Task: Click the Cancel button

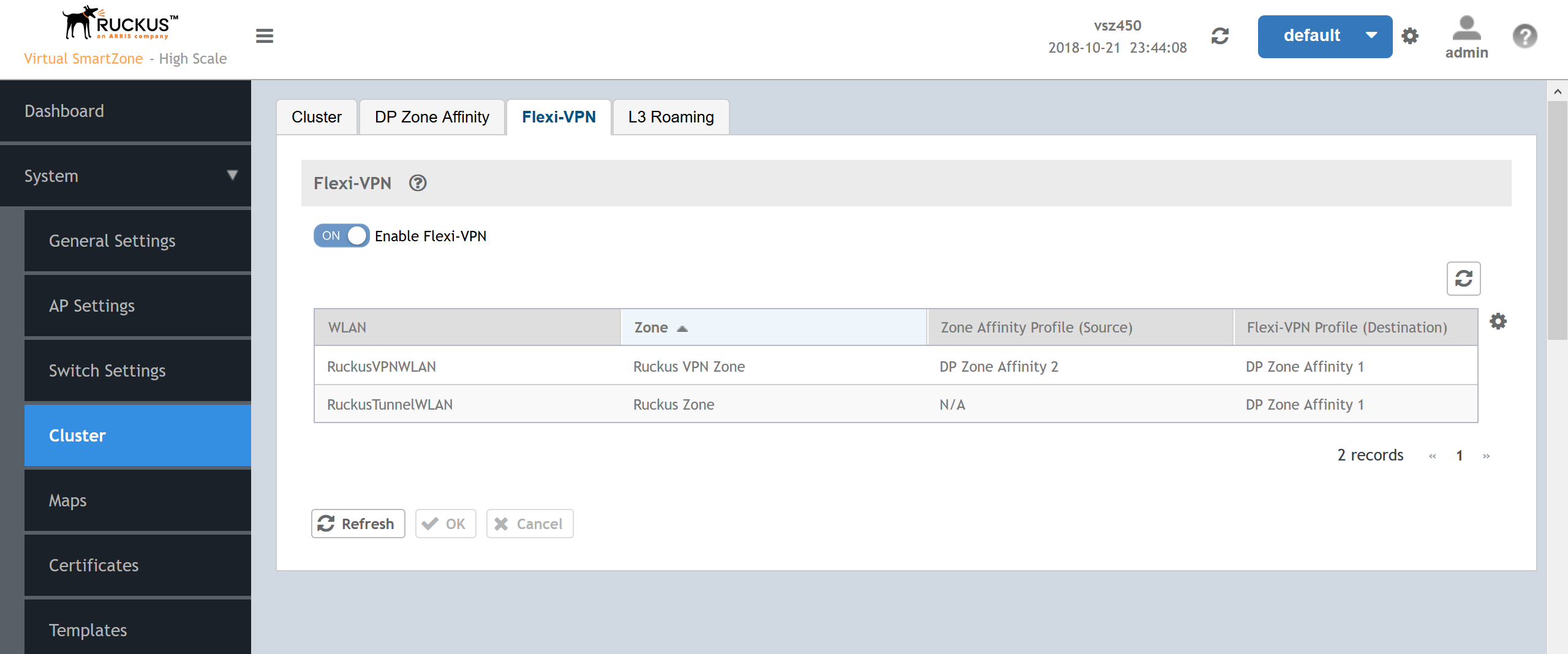Action: tap(530, 524)
